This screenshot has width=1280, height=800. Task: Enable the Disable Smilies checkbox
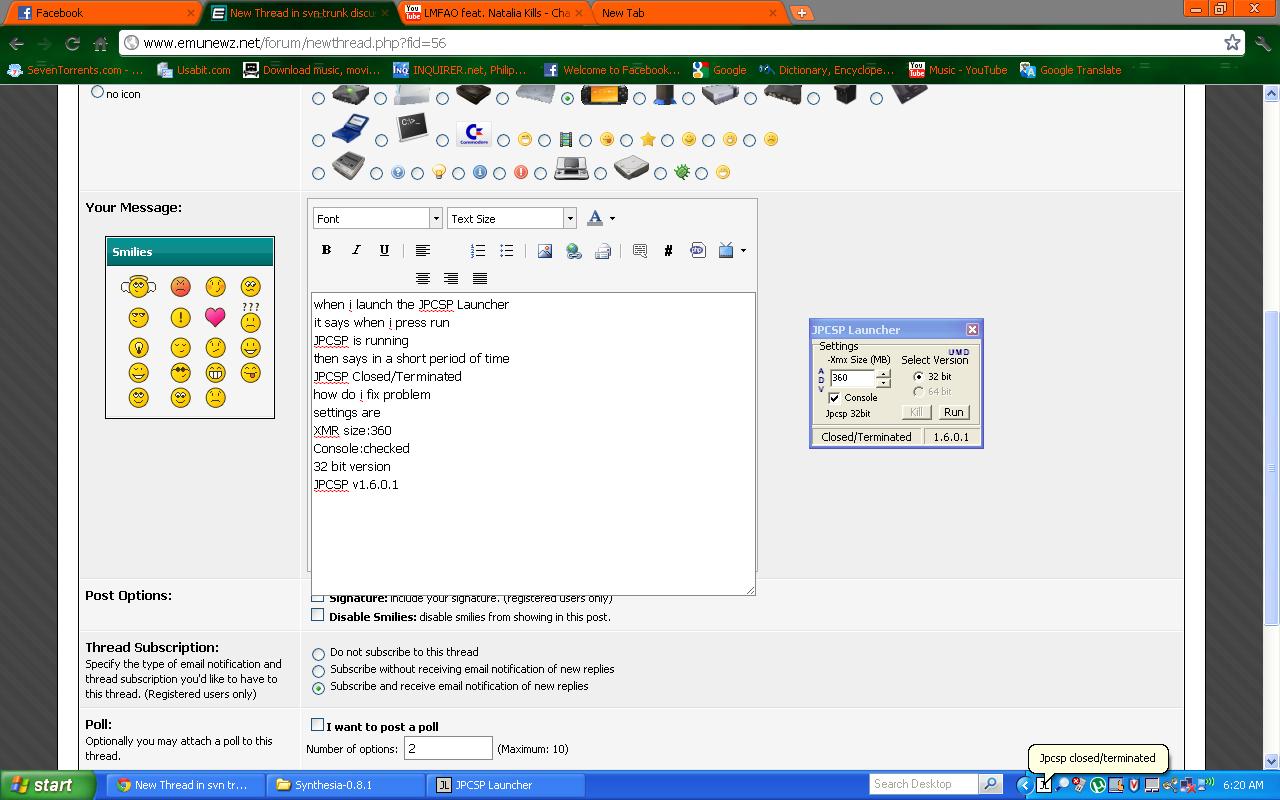318,615
